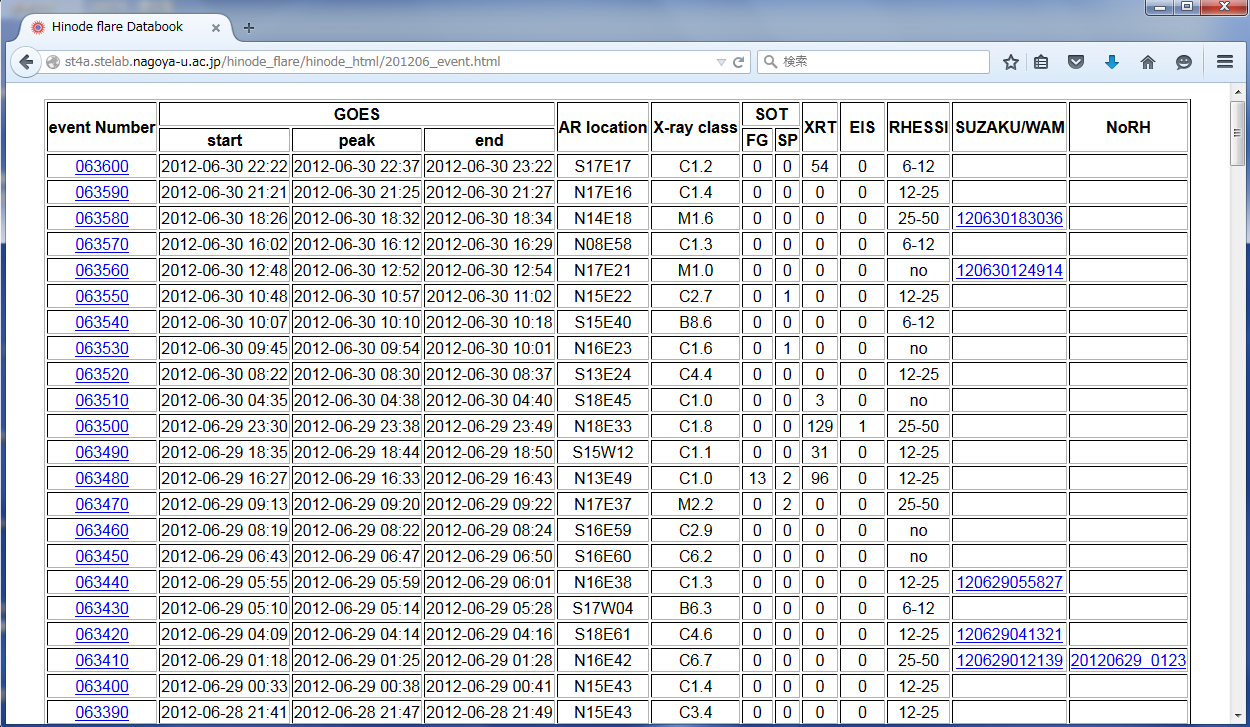Open the bookmarks list icon

point(1041,62)
